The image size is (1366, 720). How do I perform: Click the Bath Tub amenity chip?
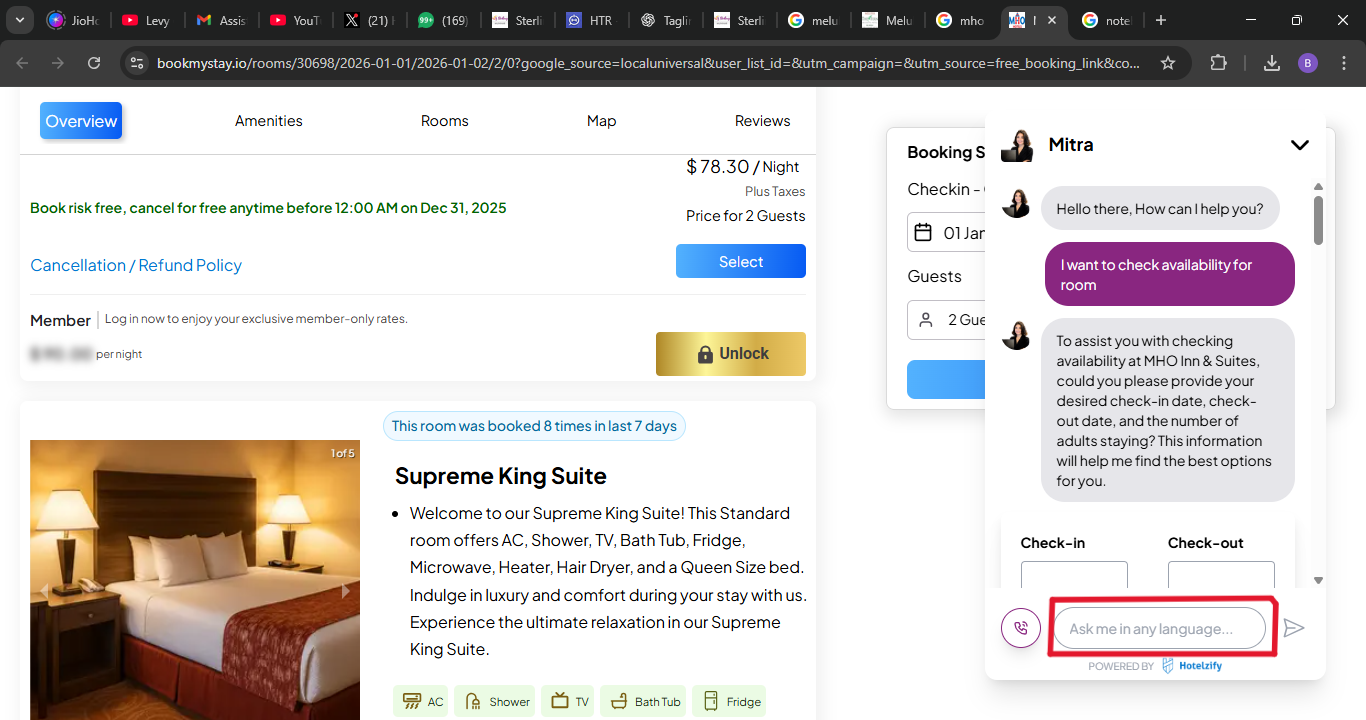point(645,701)
